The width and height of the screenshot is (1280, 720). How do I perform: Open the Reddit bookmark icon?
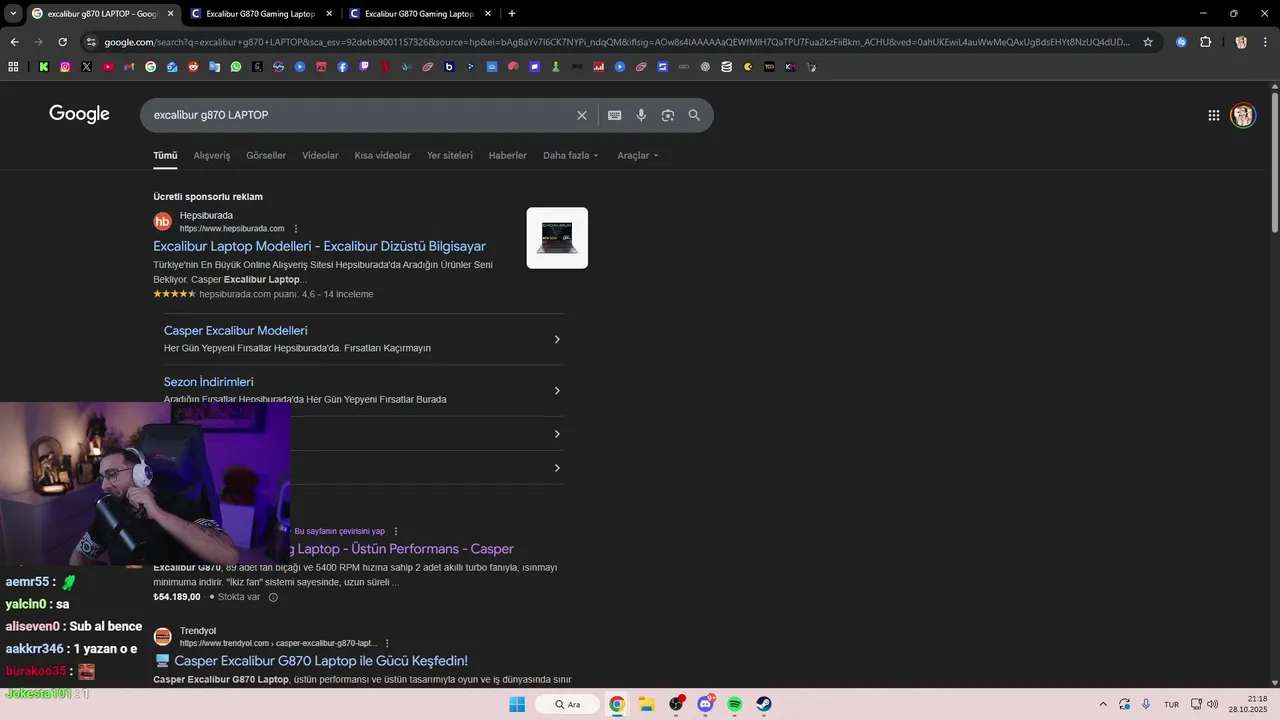[193, 67]
